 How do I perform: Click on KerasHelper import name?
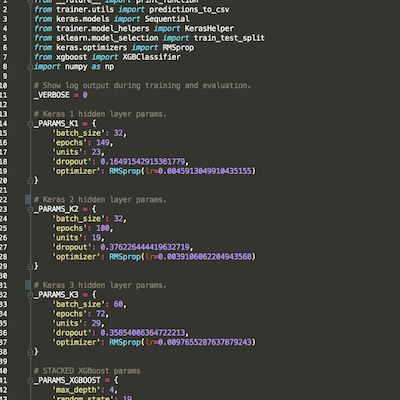click(x=209, y=29)
